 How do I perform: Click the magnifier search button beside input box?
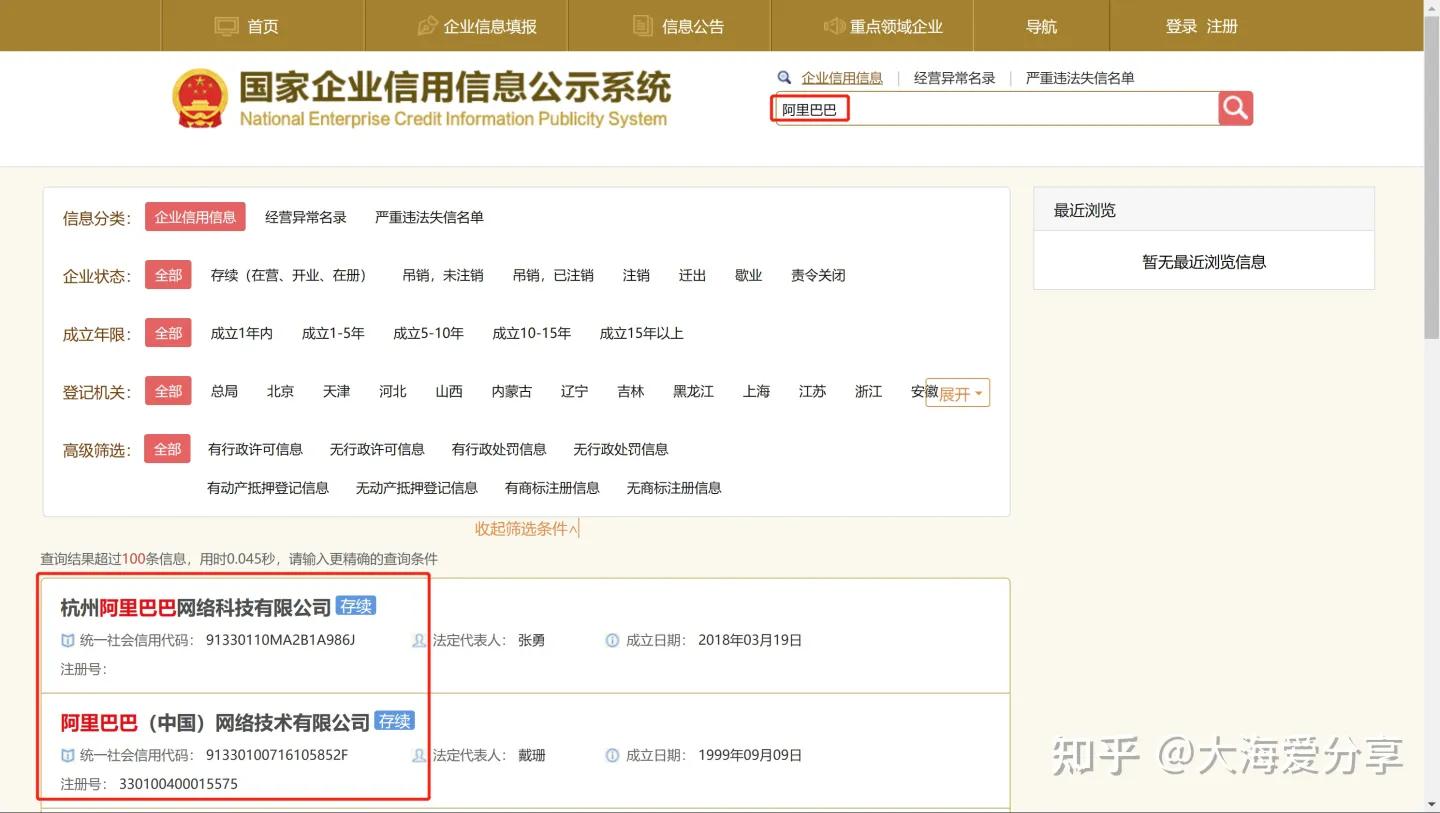[1234, 108]
